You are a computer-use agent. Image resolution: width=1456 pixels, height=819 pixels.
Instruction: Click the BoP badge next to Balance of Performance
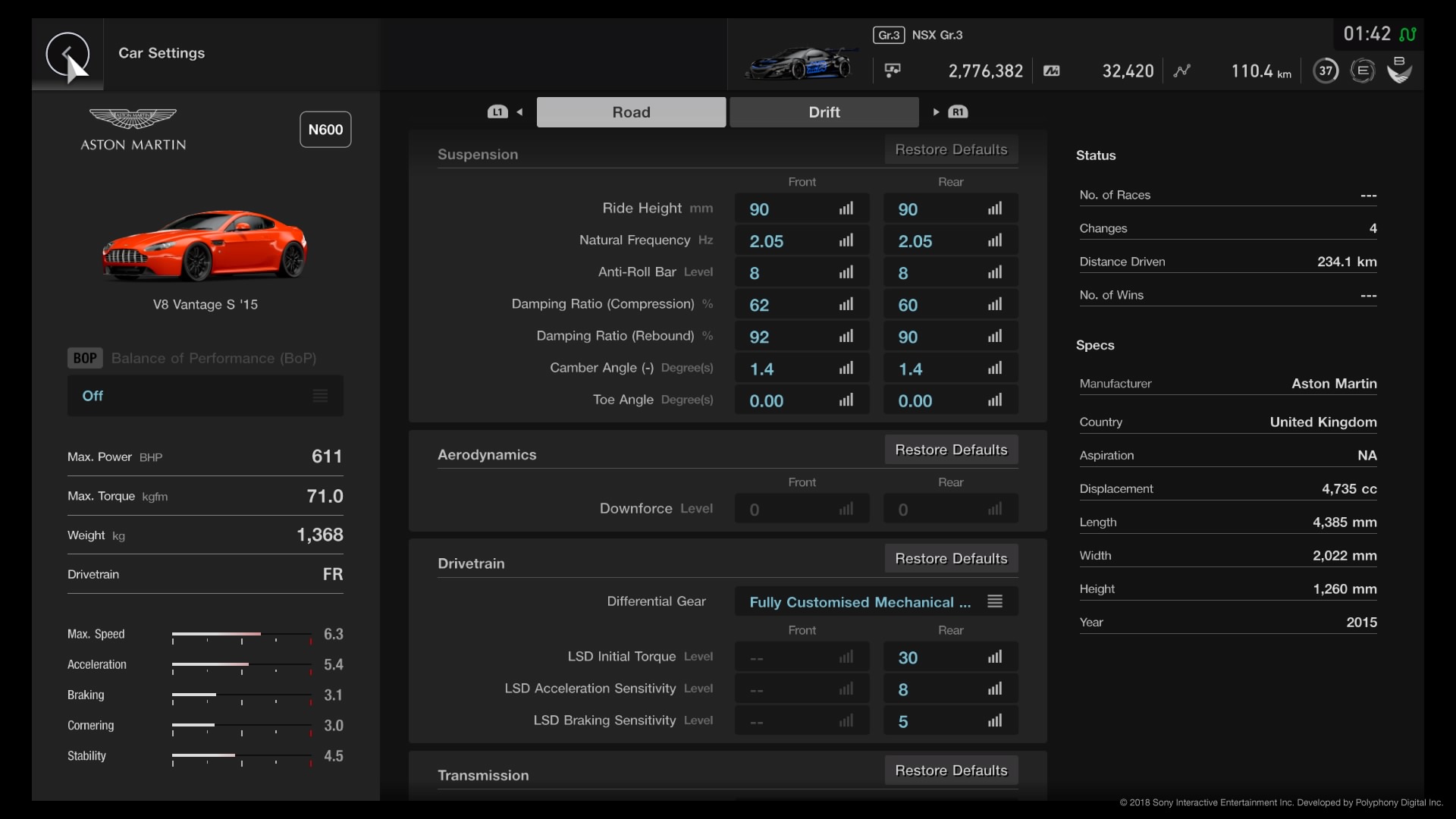(x=84, y=357)
